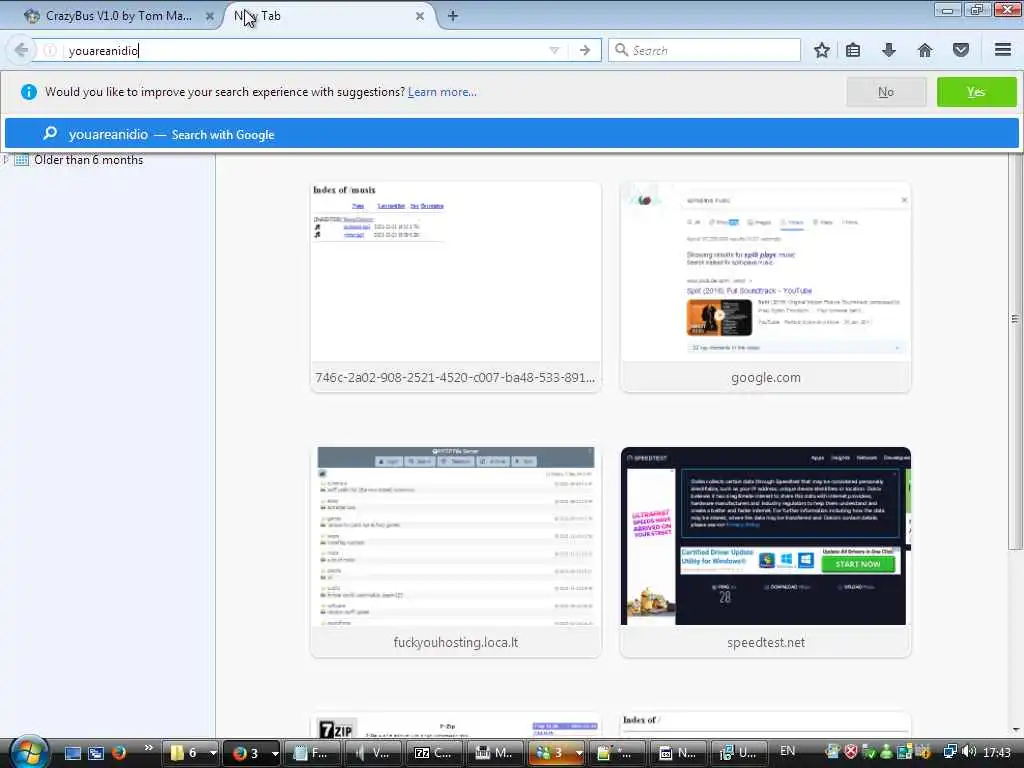Expand Older than 6 months history folder
Image resolution: width=1024 pixels, height=768 pixels.
(x=5, y=159)
